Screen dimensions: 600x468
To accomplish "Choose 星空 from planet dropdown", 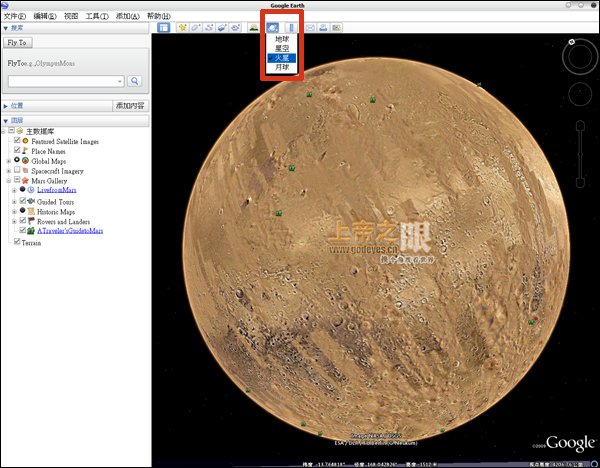I will [282, 48].
